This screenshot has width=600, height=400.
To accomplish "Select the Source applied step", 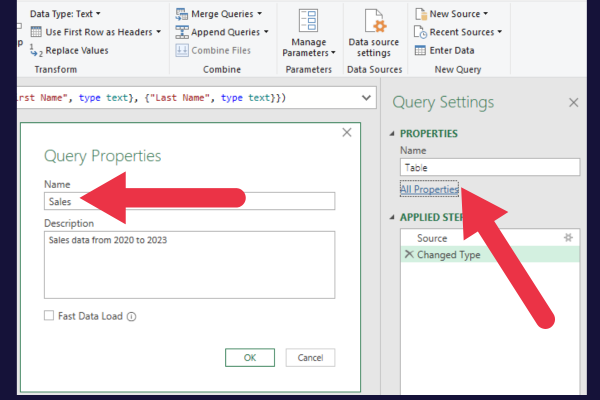I will (x=490, y=238).
